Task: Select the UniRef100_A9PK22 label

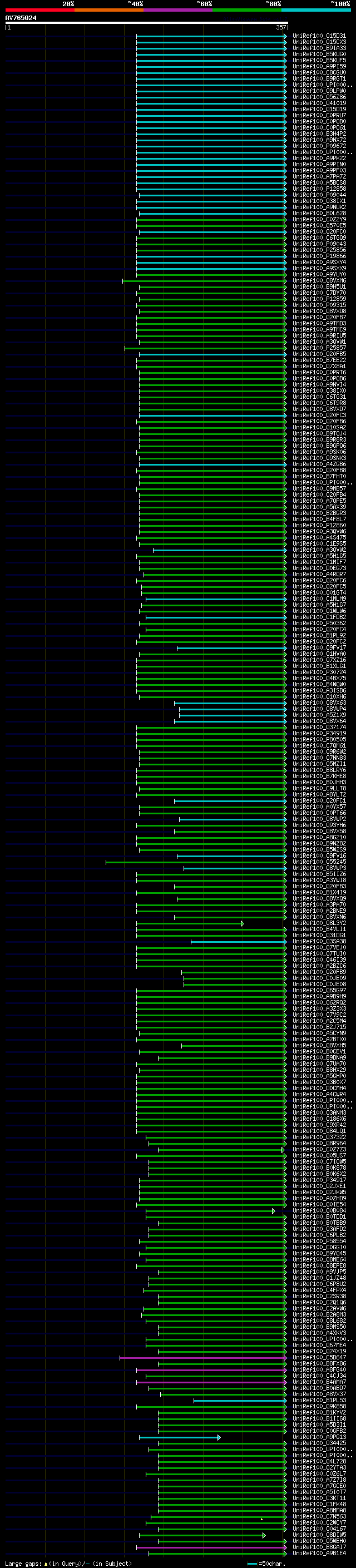Action: [319, 159]
